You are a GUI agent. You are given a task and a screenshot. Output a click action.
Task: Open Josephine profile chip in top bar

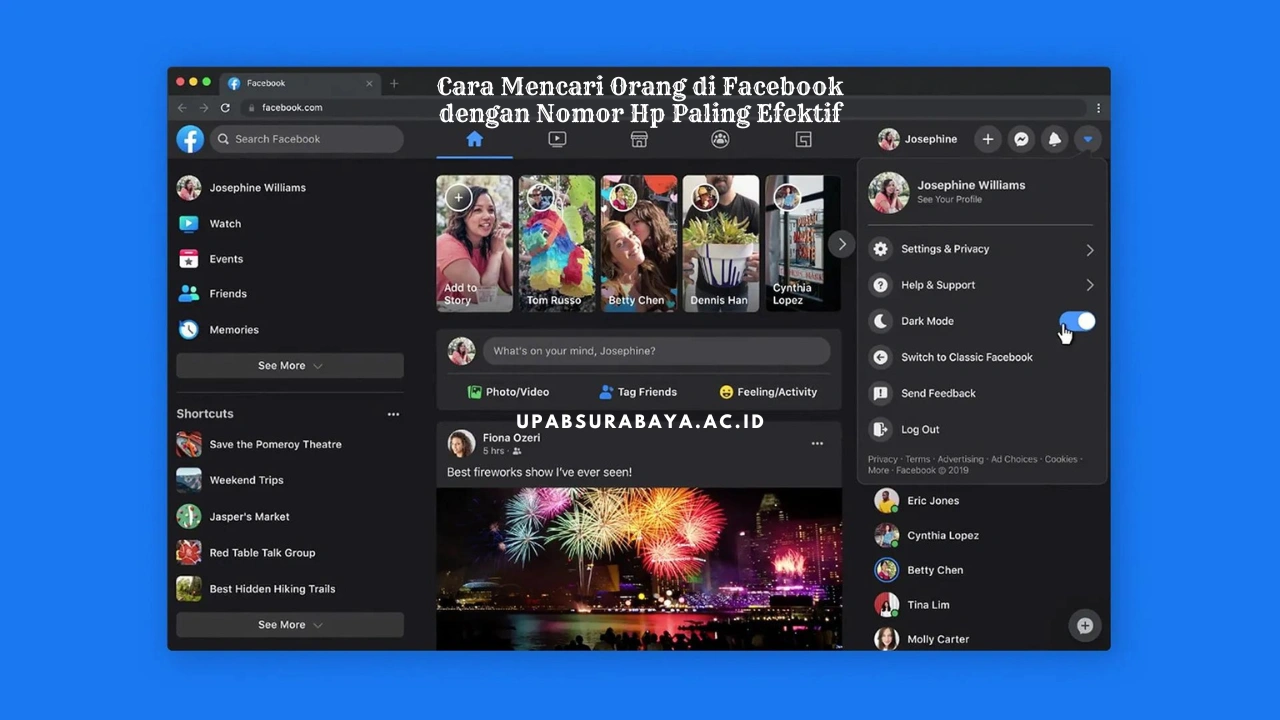click(x=918, y=139)
